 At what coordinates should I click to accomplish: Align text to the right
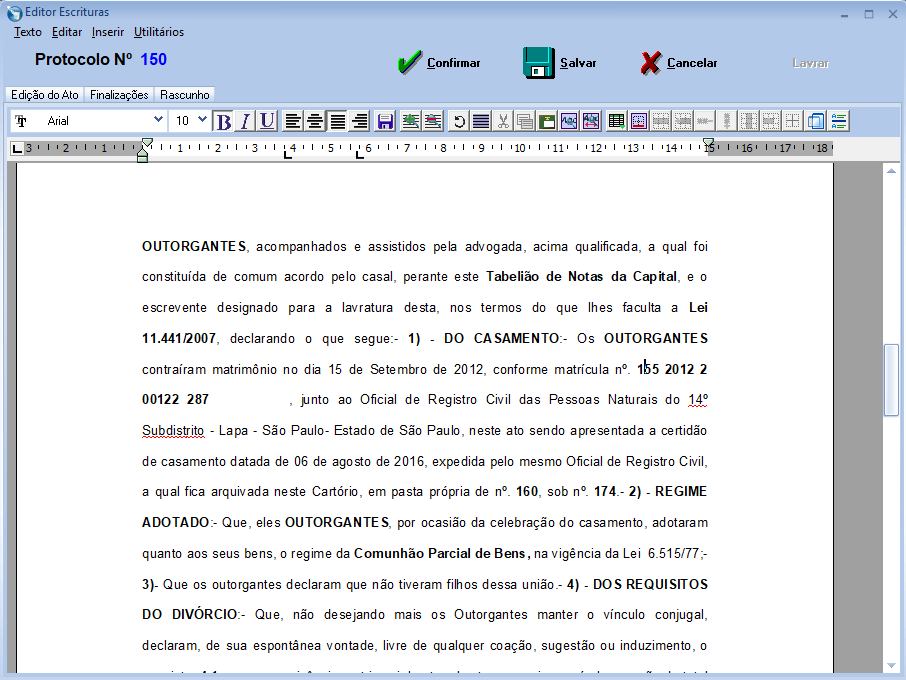click(359, 121)
